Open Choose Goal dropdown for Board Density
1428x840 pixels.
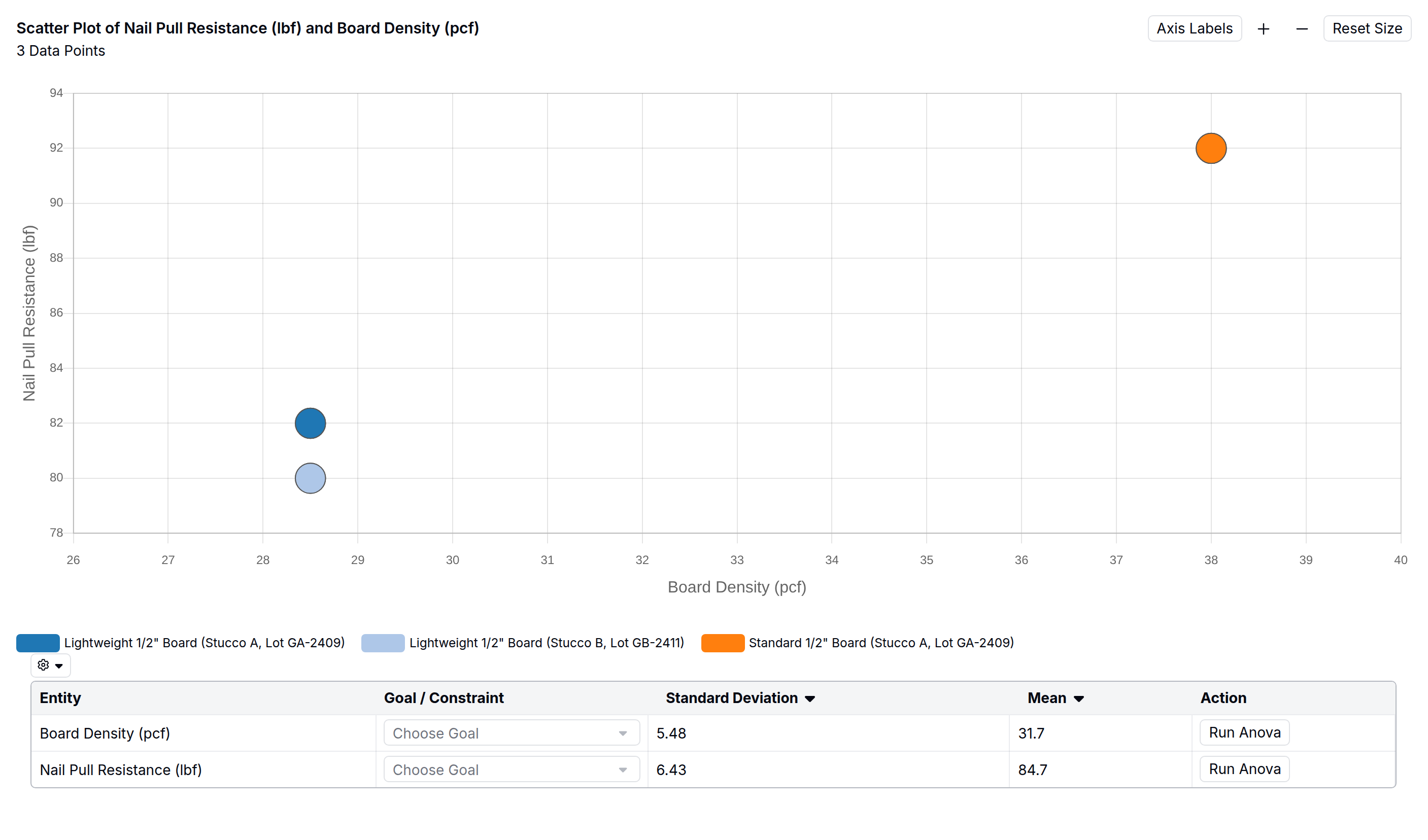[512, 733]
